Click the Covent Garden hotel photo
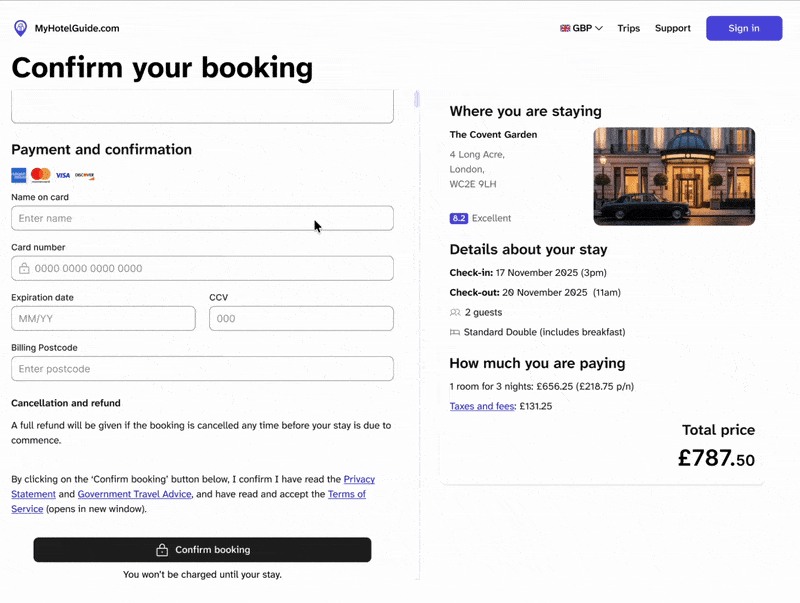Viewport: 800px width, 603px height. coord(674,176)
